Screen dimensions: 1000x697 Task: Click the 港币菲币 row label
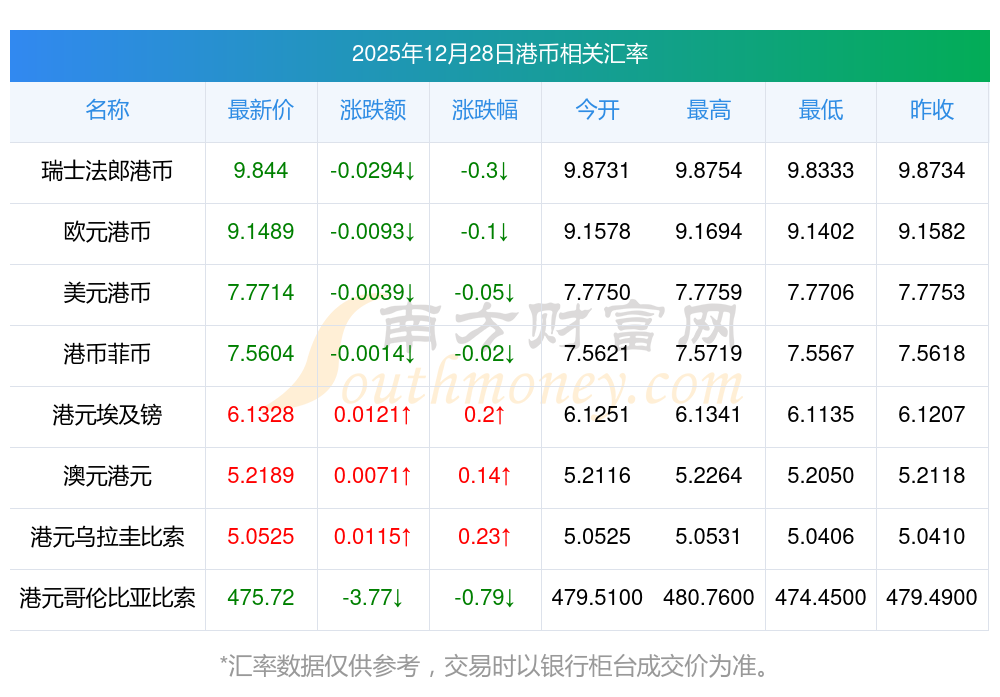107,354
